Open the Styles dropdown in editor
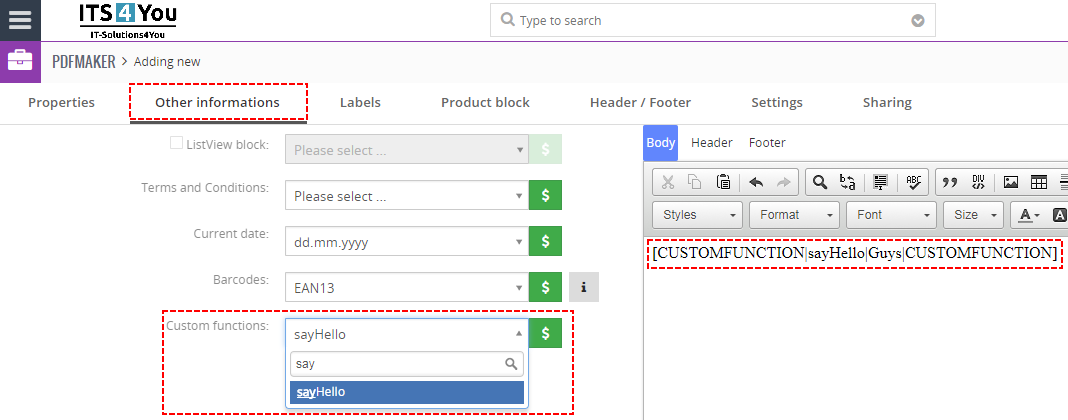The height and width of the screenshot is (420, 1068). [697, 214]
